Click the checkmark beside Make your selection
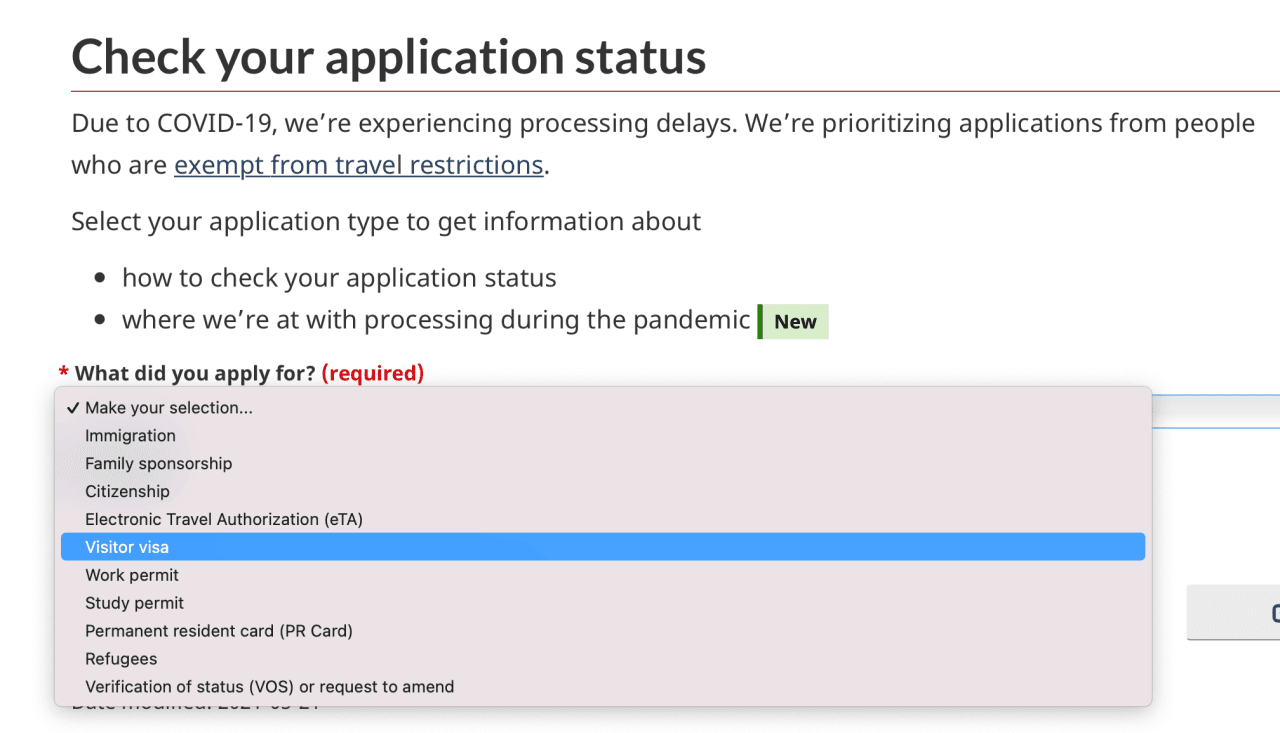1280x733 pixels. [72, 408]
